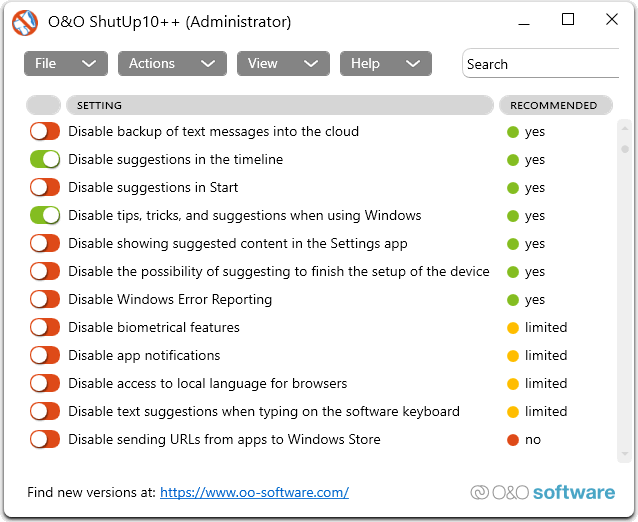Click 'limited' label beside biometrical features
The image size is (638, 522).
(x=546, y=327)
